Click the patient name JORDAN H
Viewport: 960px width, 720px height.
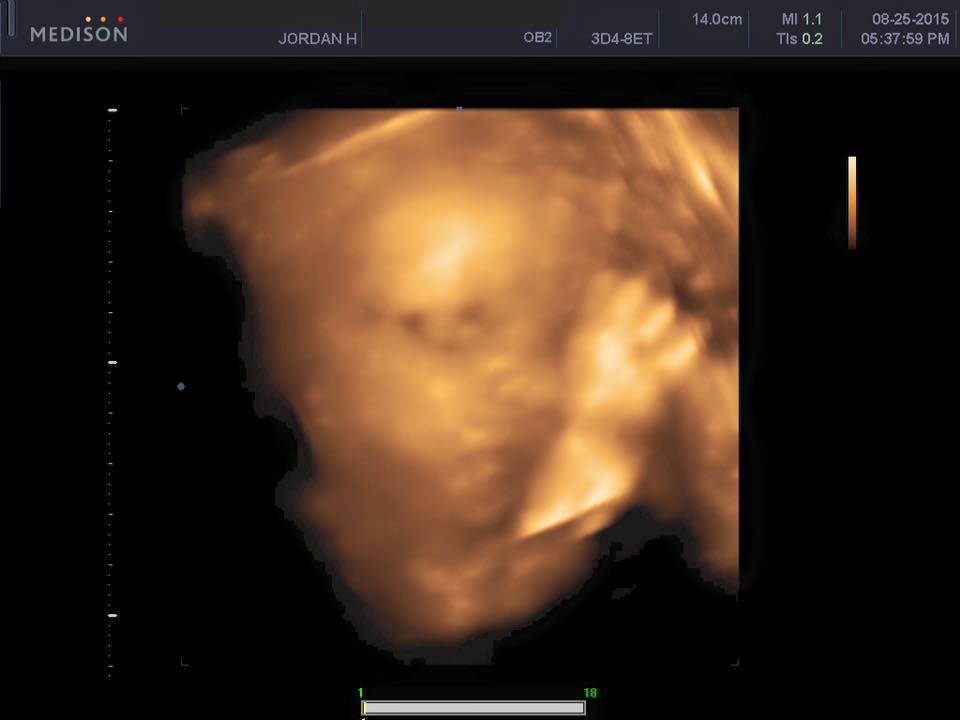(318, 39)
